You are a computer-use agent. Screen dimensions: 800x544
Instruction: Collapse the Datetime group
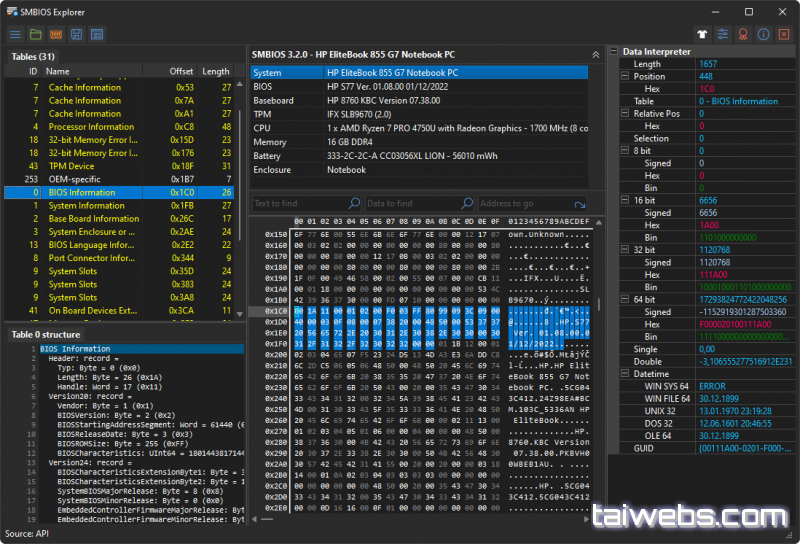[625, 374]
